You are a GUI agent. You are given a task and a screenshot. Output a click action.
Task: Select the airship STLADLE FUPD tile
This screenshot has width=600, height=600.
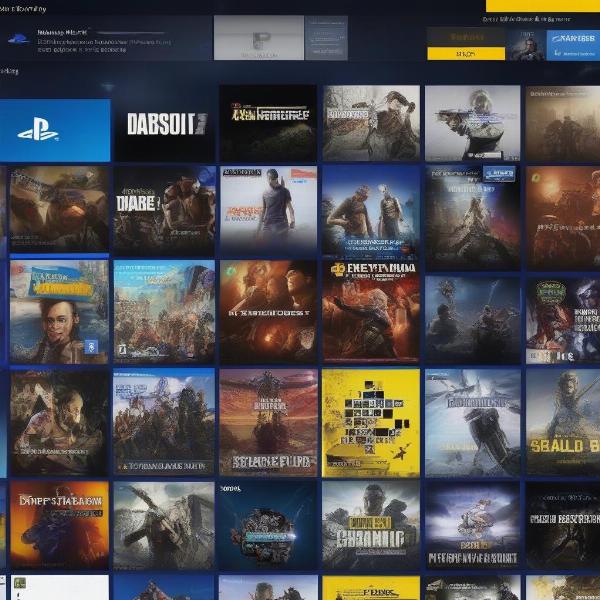[x=269, y=422]
